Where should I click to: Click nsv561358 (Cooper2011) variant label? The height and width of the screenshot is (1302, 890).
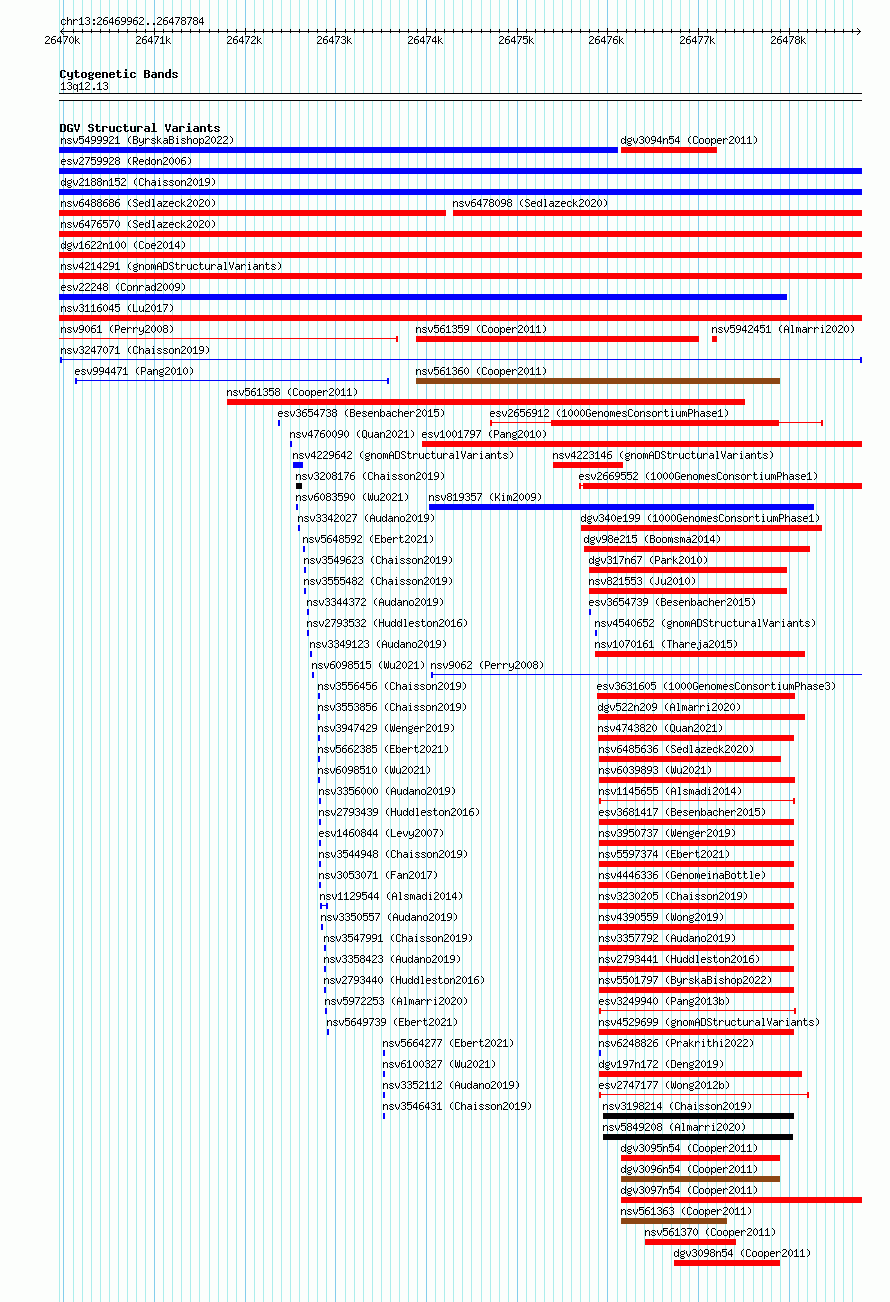[292, 392]
